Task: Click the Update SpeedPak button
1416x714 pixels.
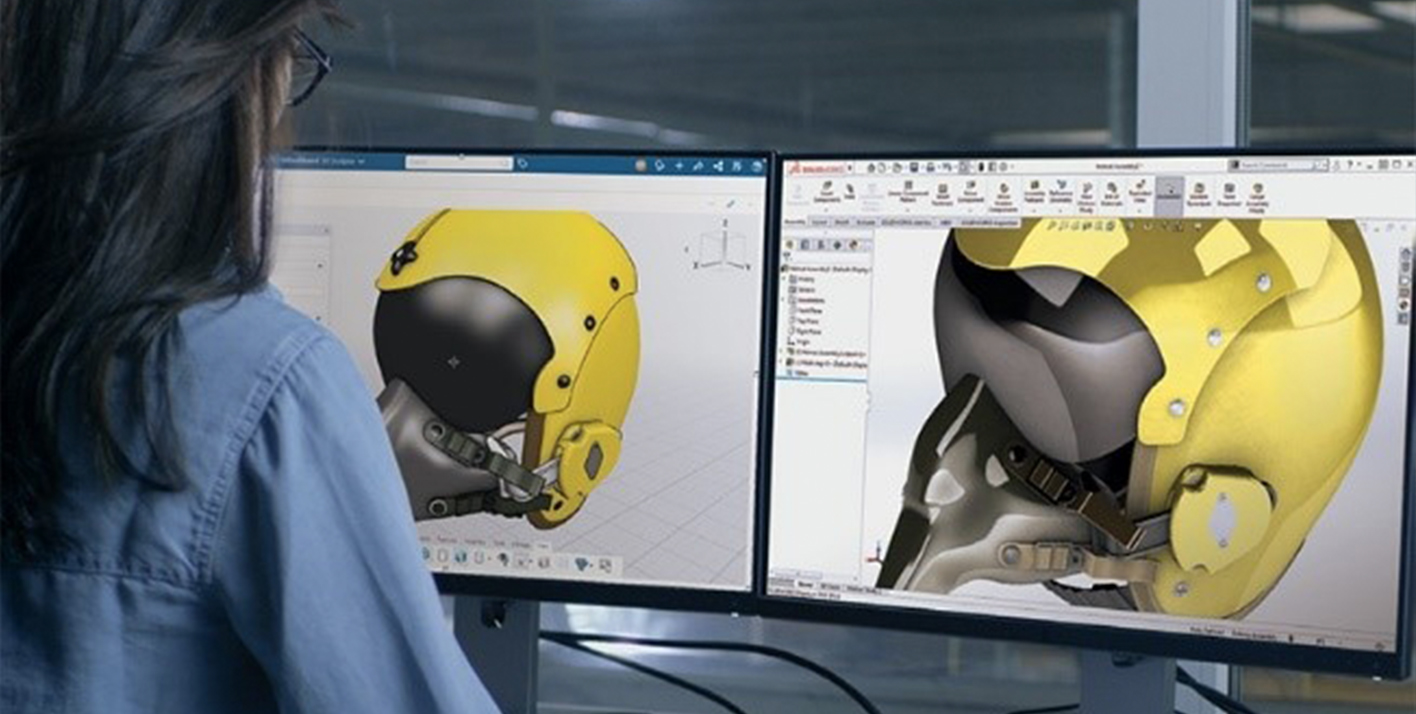Action: [1198, 194]
